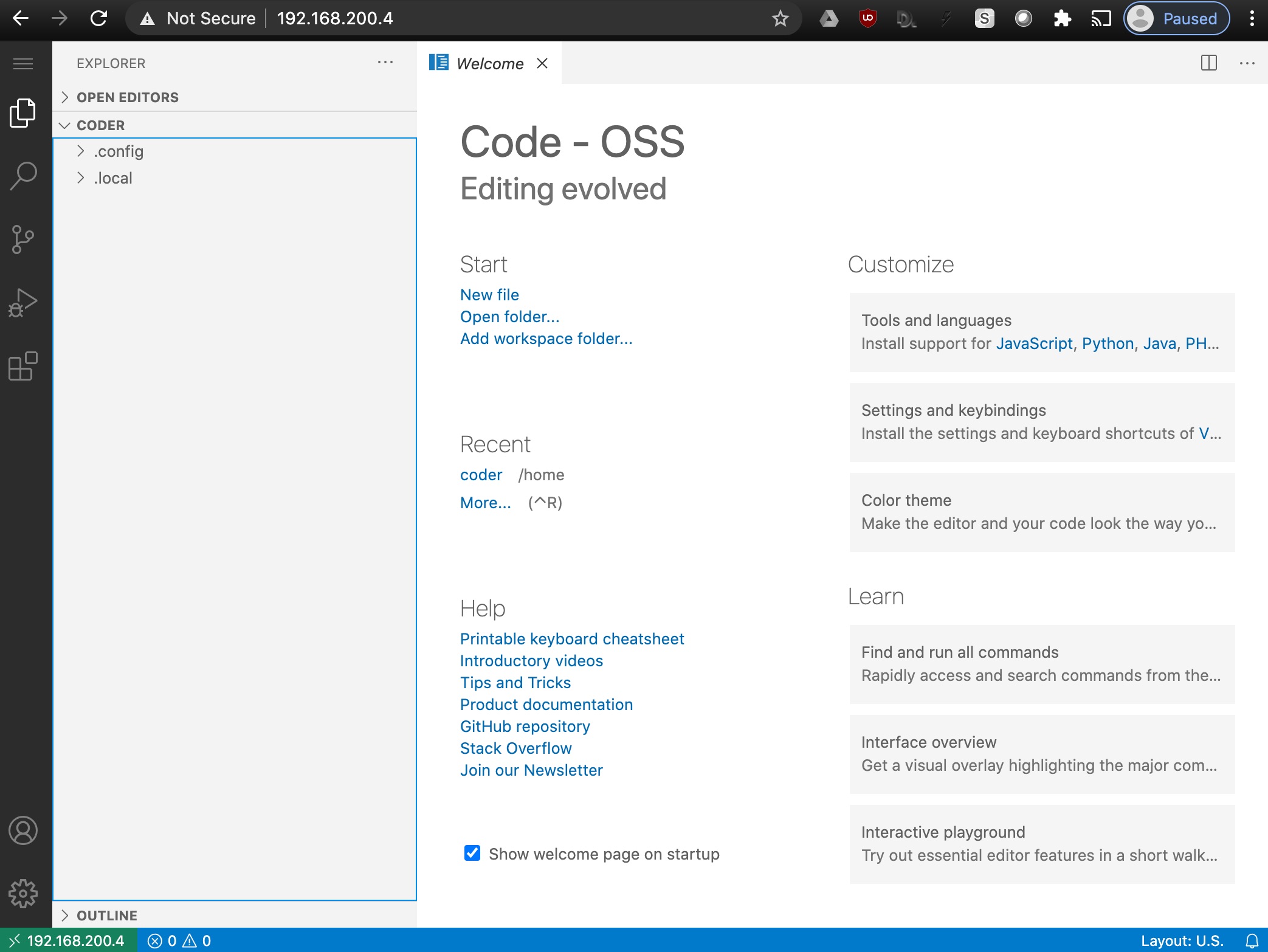Open Color theme card
The width and height of the screenshot is (1268, 952).
[x=1042, y=512]
